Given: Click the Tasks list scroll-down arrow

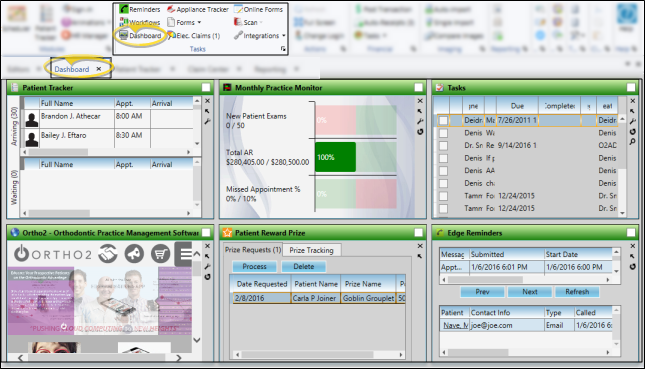Looking at the screenshot, I should 622,213.
